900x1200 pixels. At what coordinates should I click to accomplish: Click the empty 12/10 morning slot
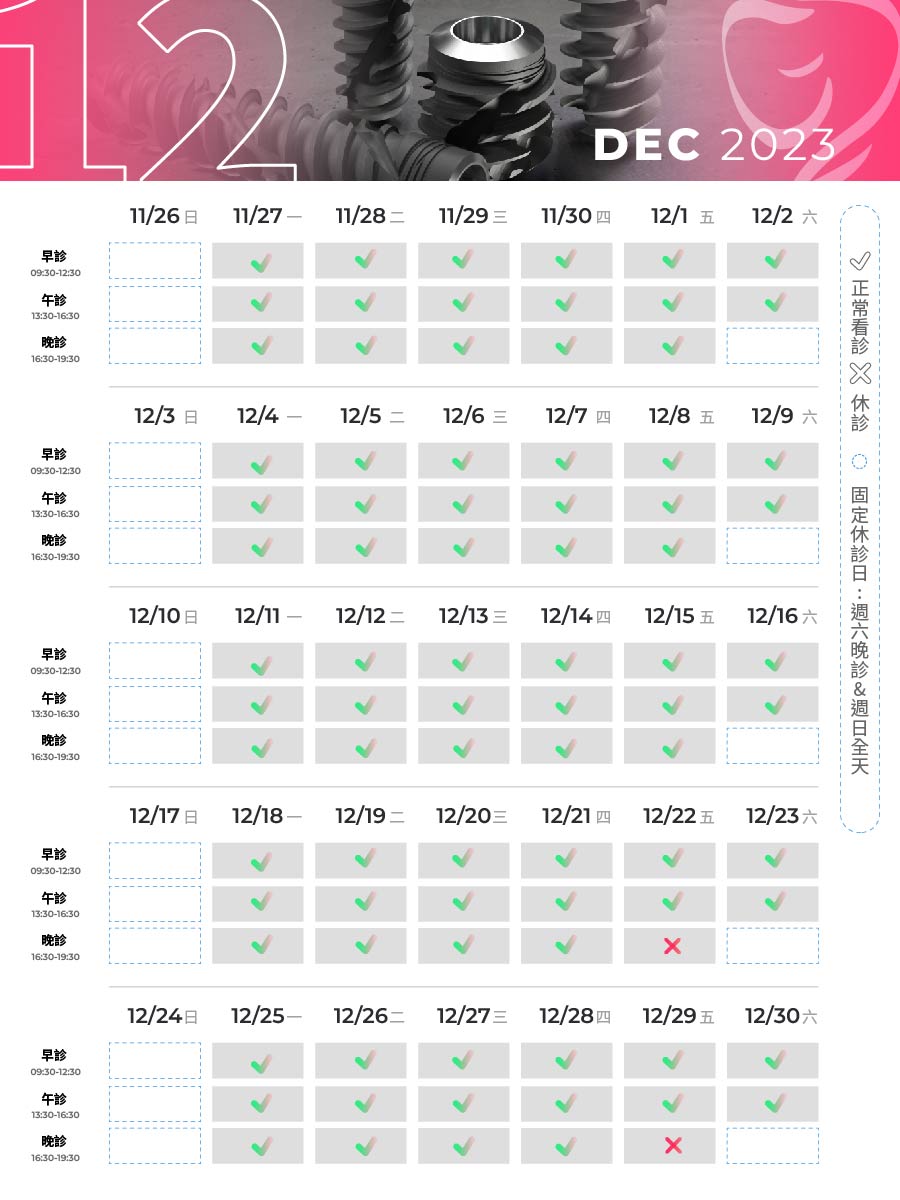coord(155,661)
